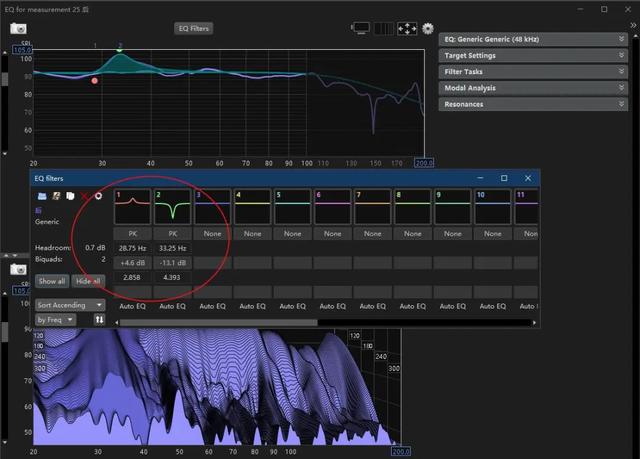Edit filter 1 Q value 2.858
The width and height of the screenshot is (640, 459).
point(133,277)
